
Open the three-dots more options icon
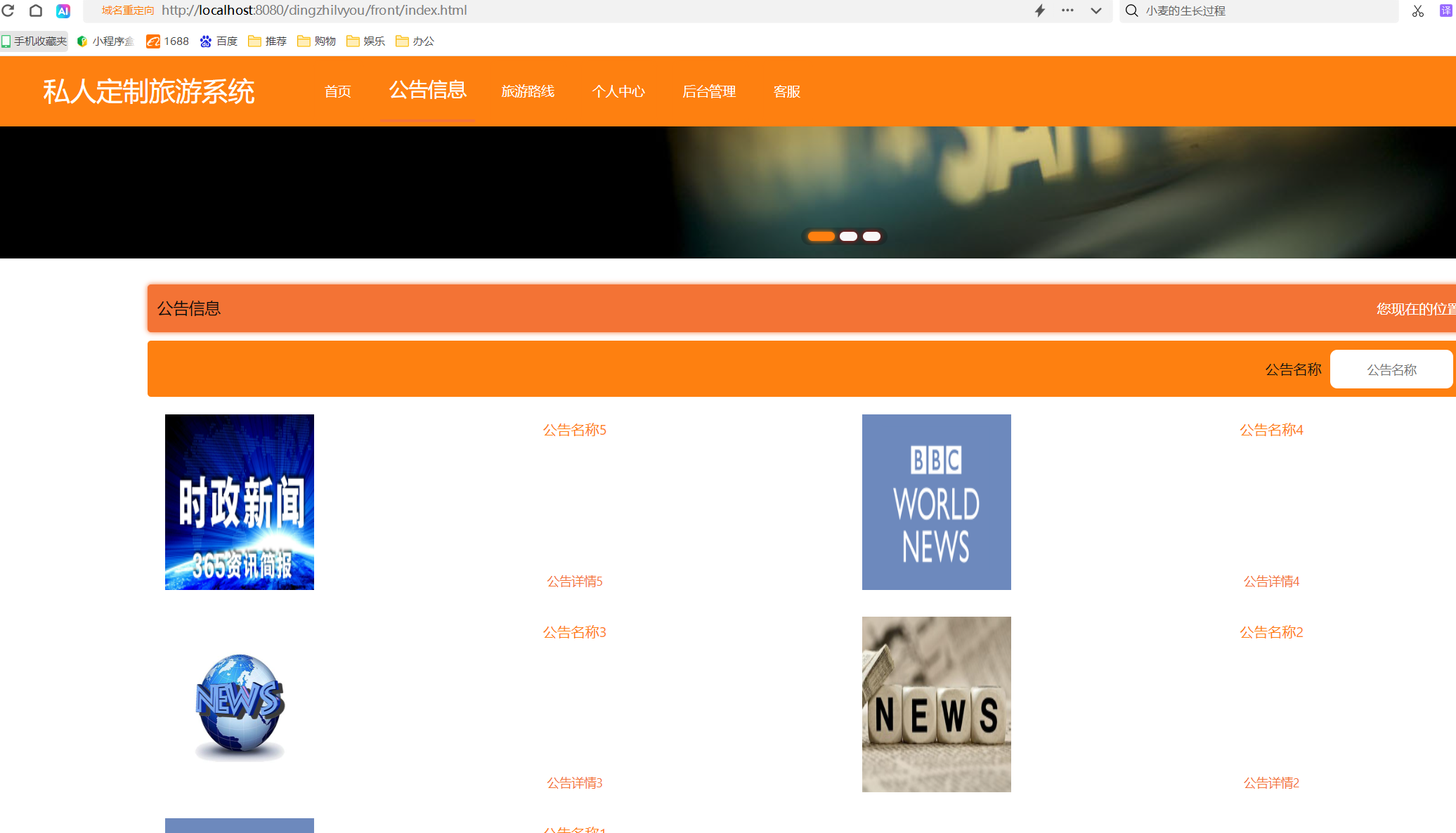(x=1067, y=11)
